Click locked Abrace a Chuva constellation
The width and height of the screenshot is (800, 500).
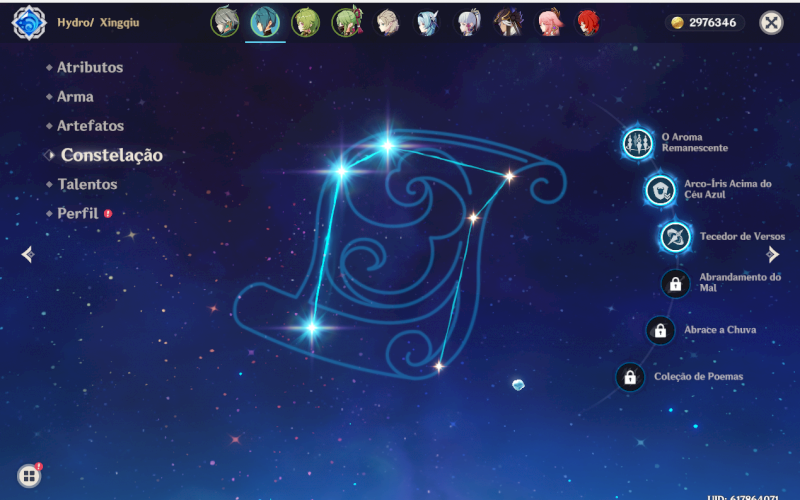pyautogui.click(x=660, y=330)
